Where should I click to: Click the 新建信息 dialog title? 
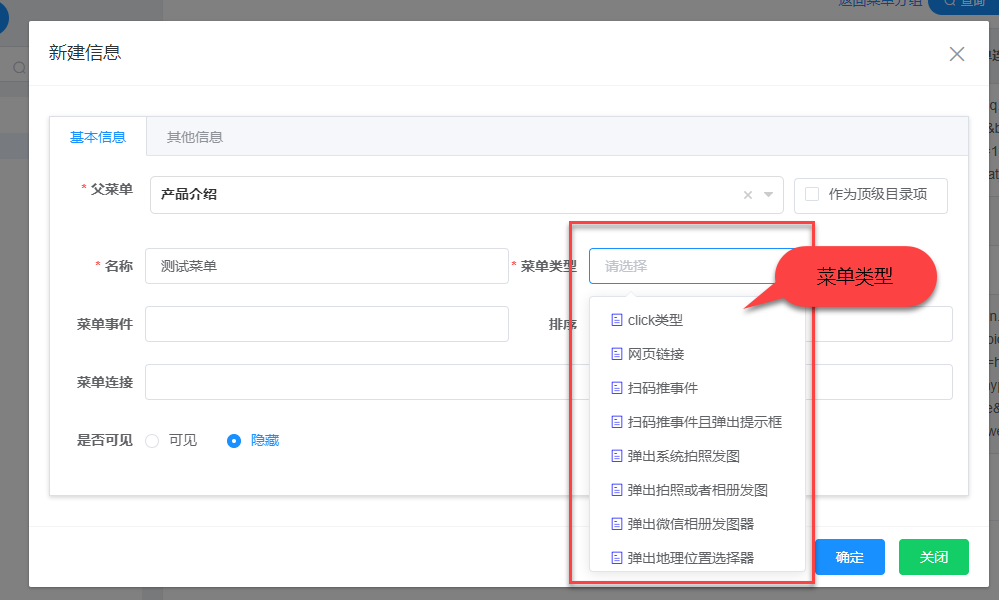(x=85, y=53)
